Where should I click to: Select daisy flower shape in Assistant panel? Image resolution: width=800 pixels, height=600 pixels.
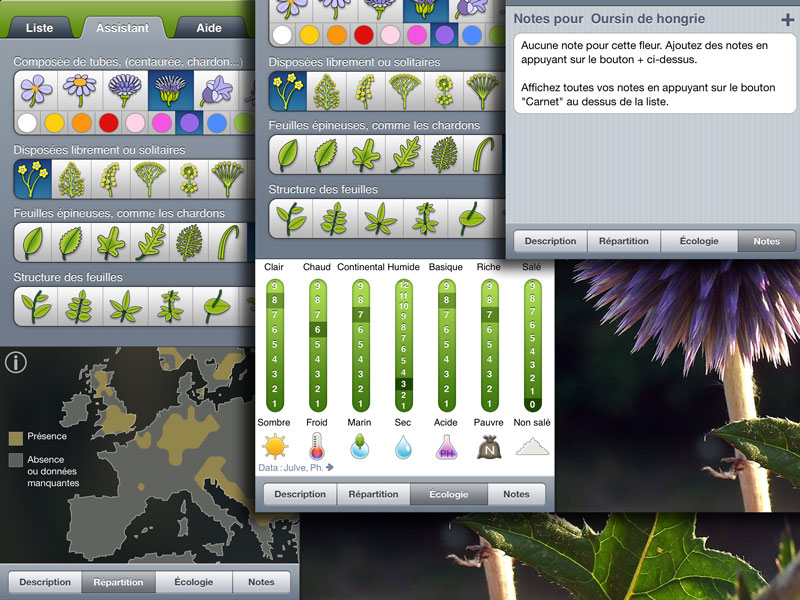pos(80,90)
